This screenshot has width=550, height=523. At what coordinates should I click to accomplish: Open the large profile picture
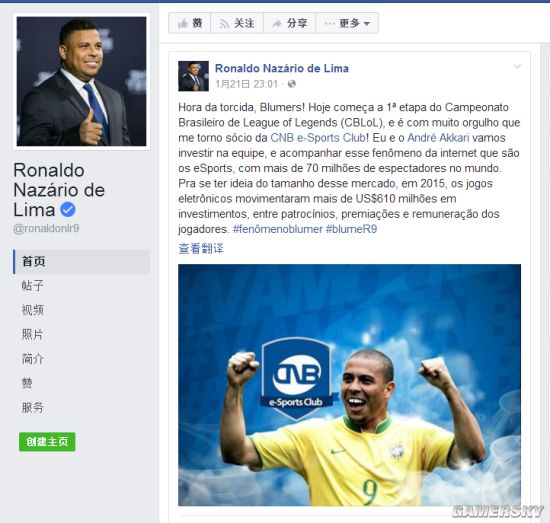click(81, 81)
